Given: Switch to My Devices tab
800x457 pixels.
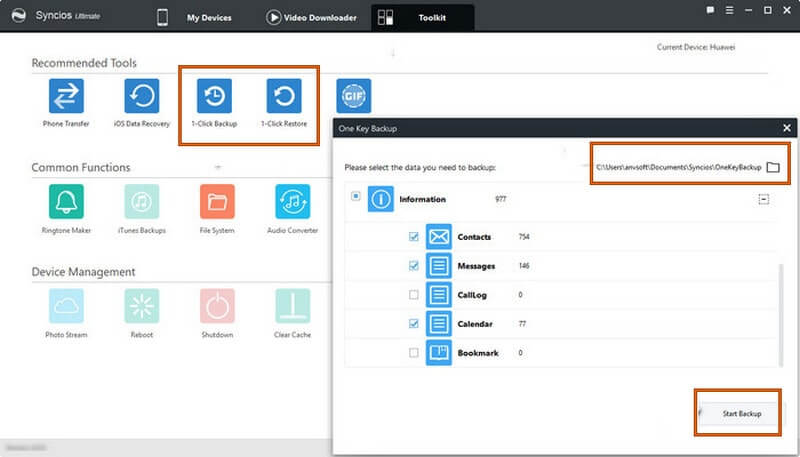Looking at the screenshot, I should pos(195,17).
